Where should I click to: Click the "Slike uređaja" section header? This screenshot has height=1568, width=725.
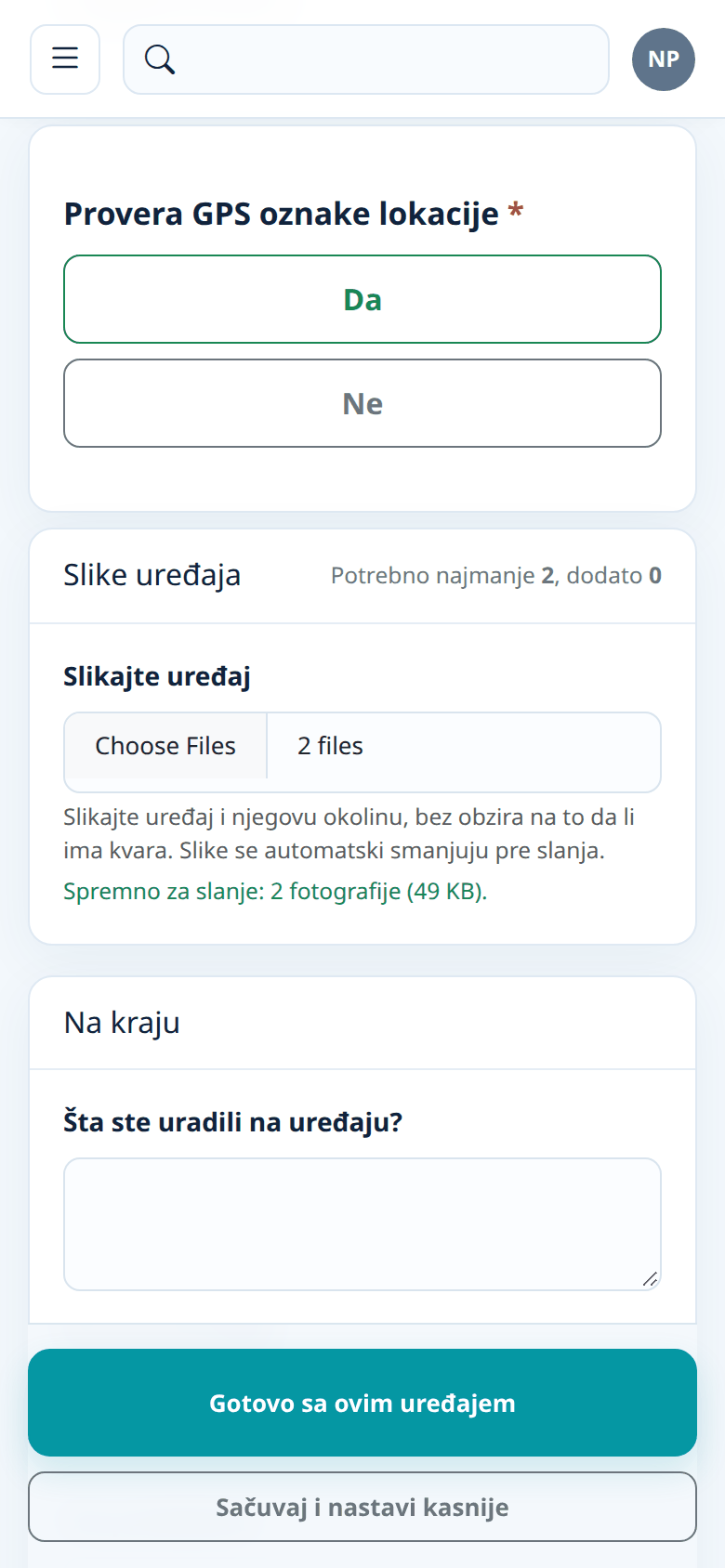pos(152,575)
